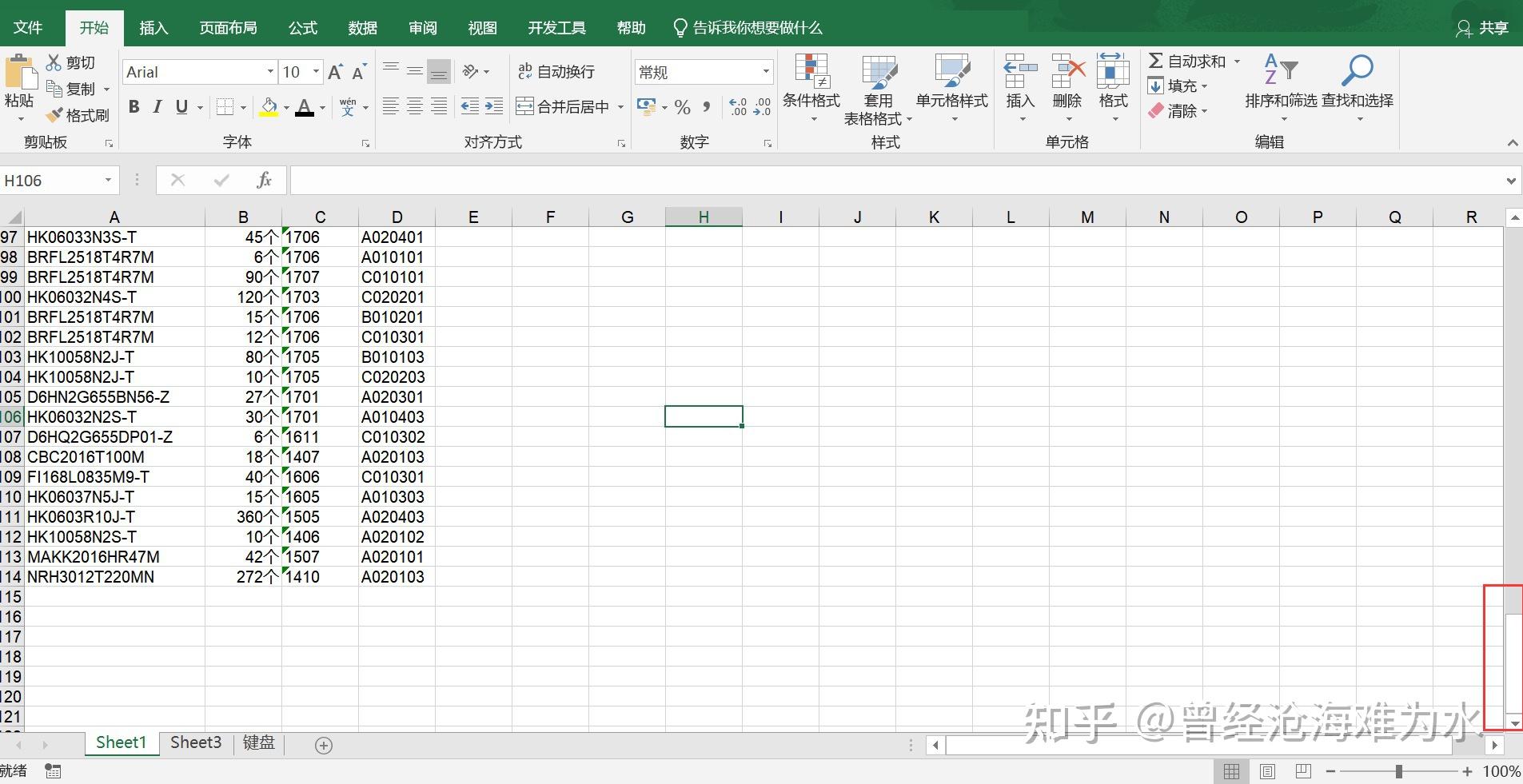Decrease font size with small A icon
Viewport: 1523px width, 784px height.
pos(359,72)
